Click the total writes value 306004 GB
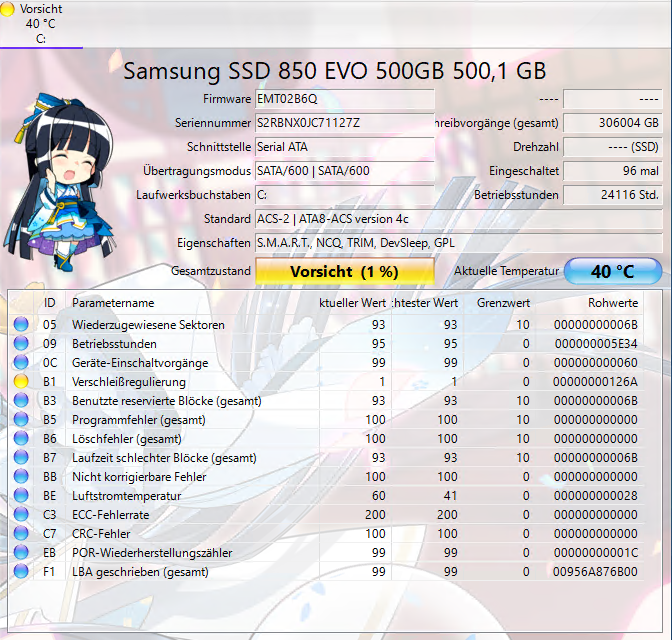 [x=613, y=123]
